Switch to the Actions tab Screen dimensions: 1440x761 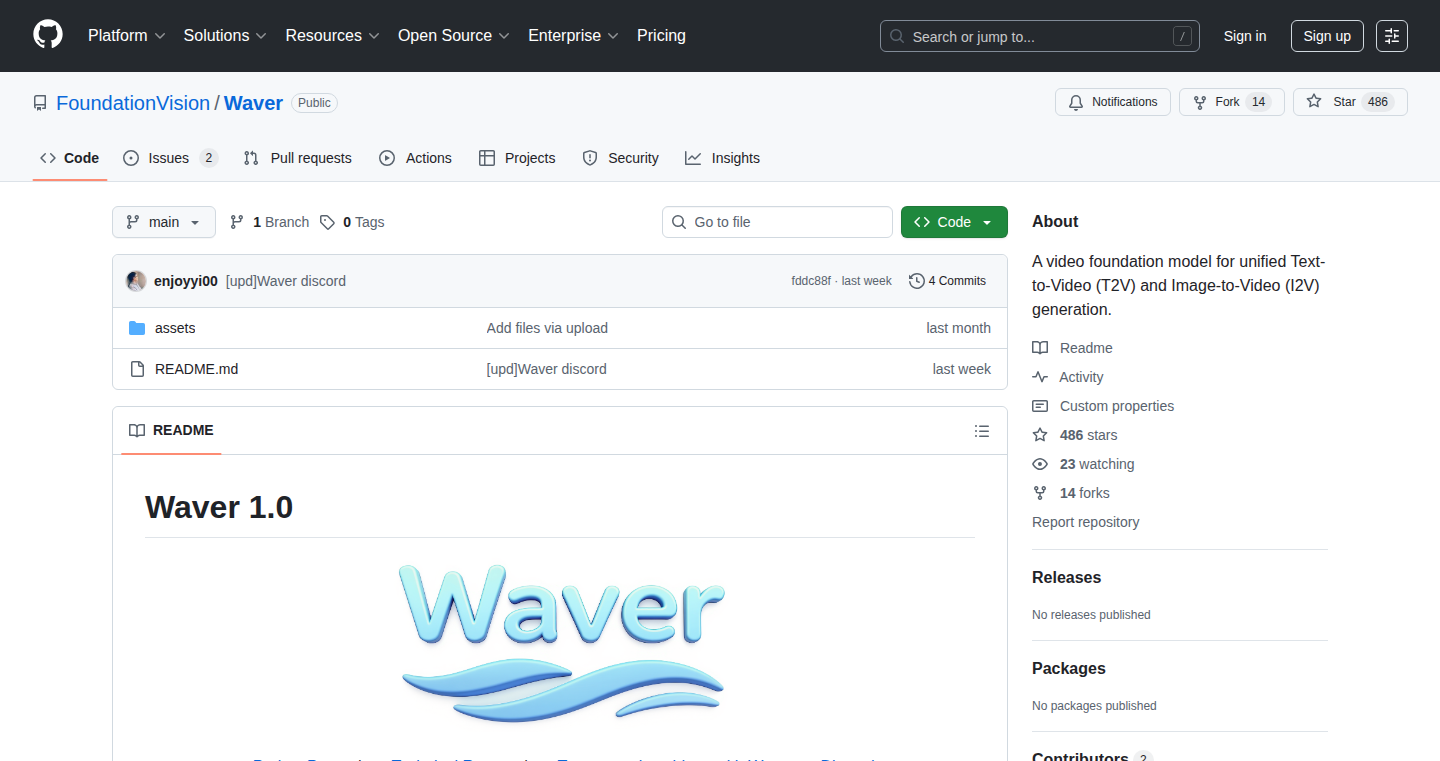(x=415, y=158)
